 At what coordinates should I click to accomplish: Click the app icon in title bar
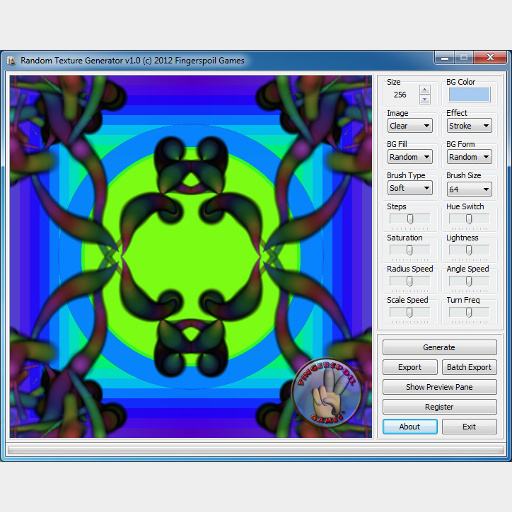pos(11,61)
